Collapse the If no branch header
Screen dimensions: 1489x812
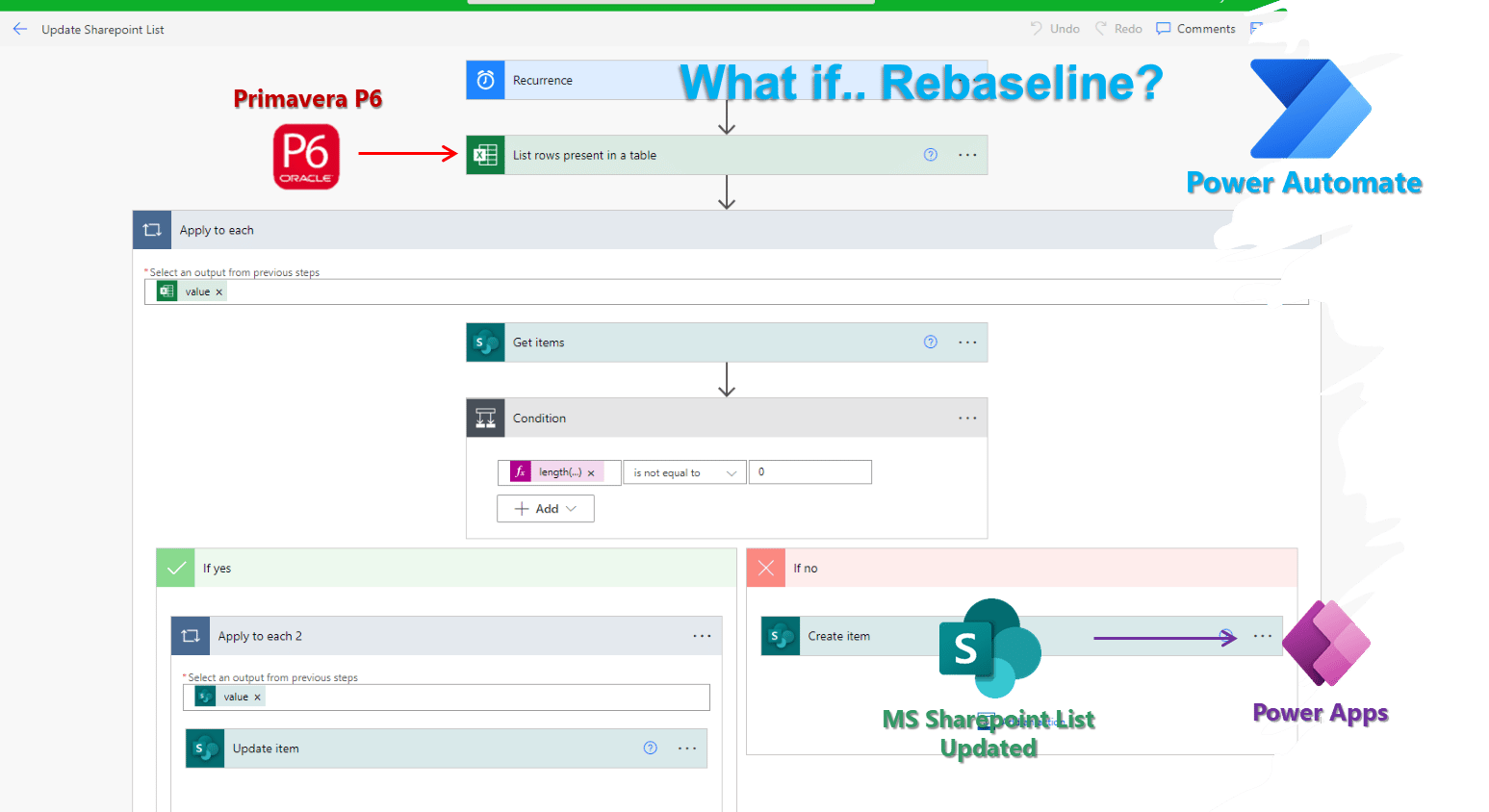1022,568
